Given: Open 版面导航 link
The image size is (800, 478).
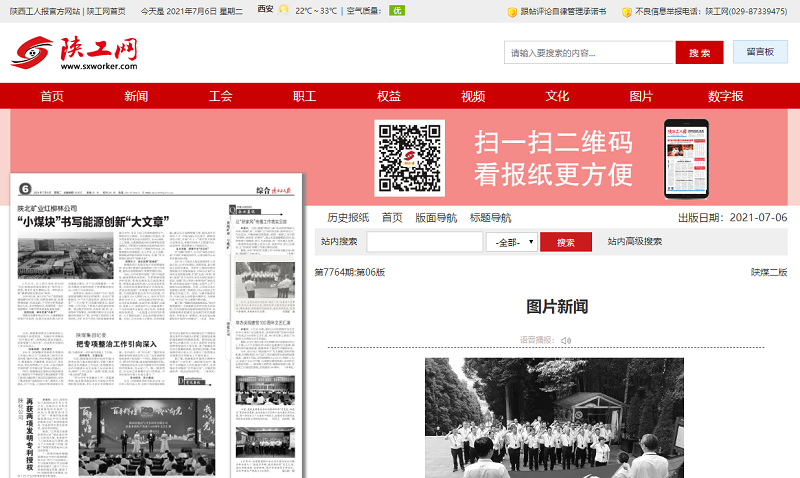Looking at the screenshot, I should [x=436, y=218].
